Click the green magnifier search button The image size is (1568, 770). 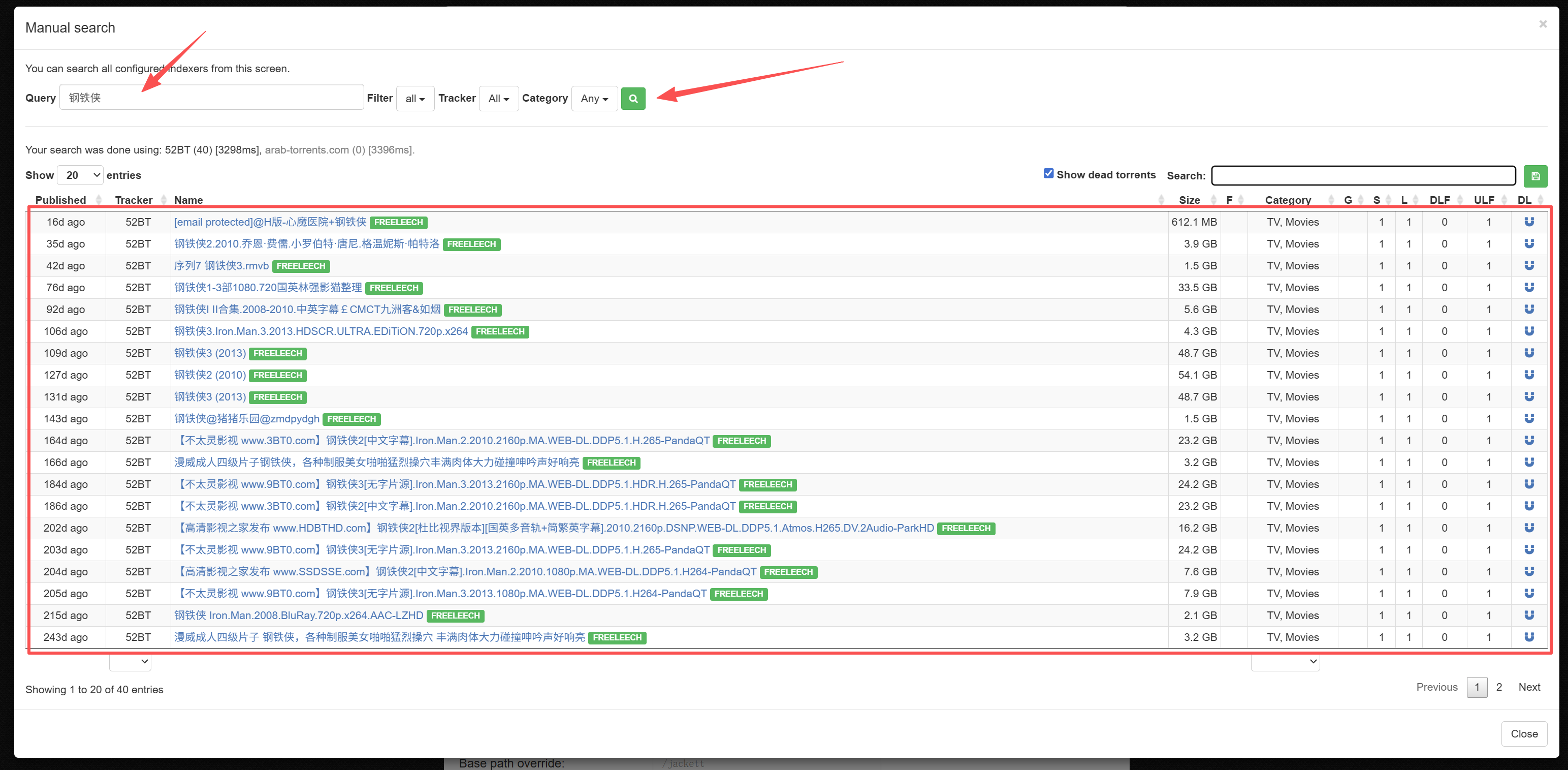tap(632, 99)
